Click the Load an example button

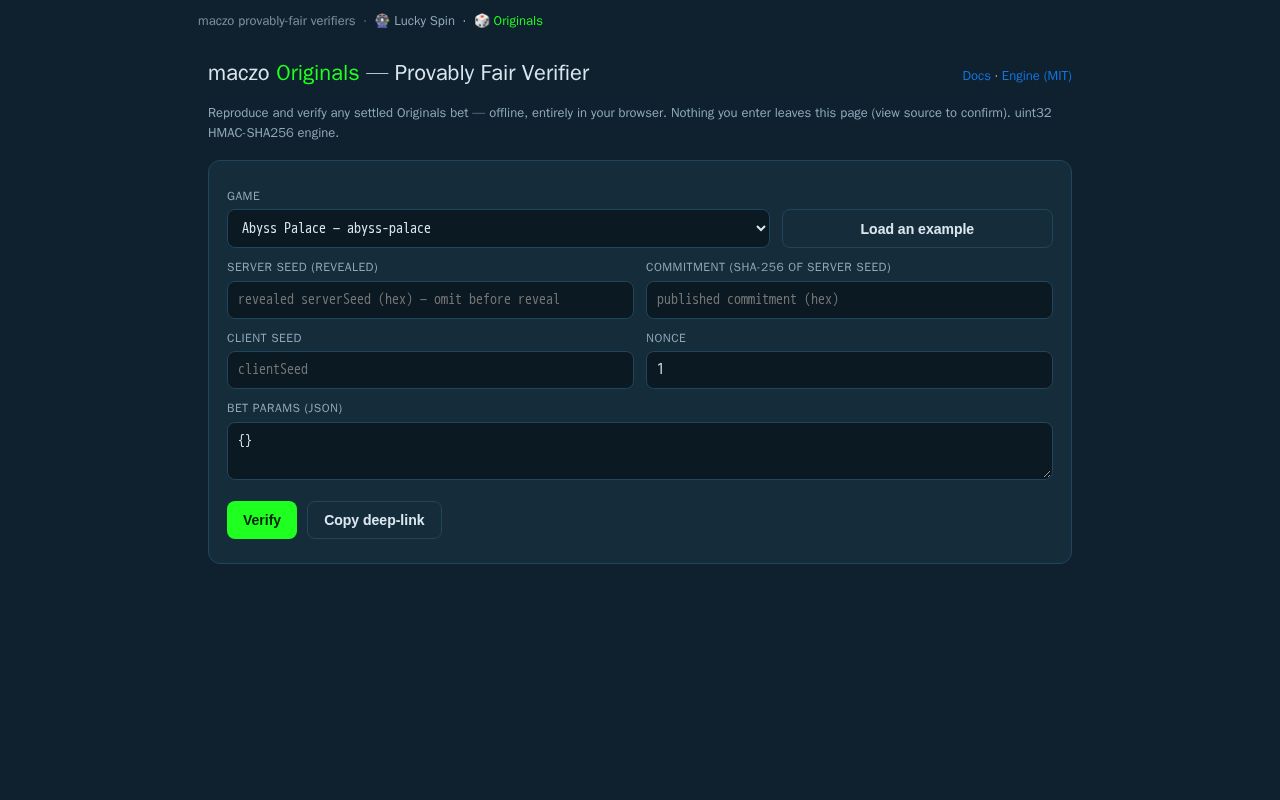point(917,229)
